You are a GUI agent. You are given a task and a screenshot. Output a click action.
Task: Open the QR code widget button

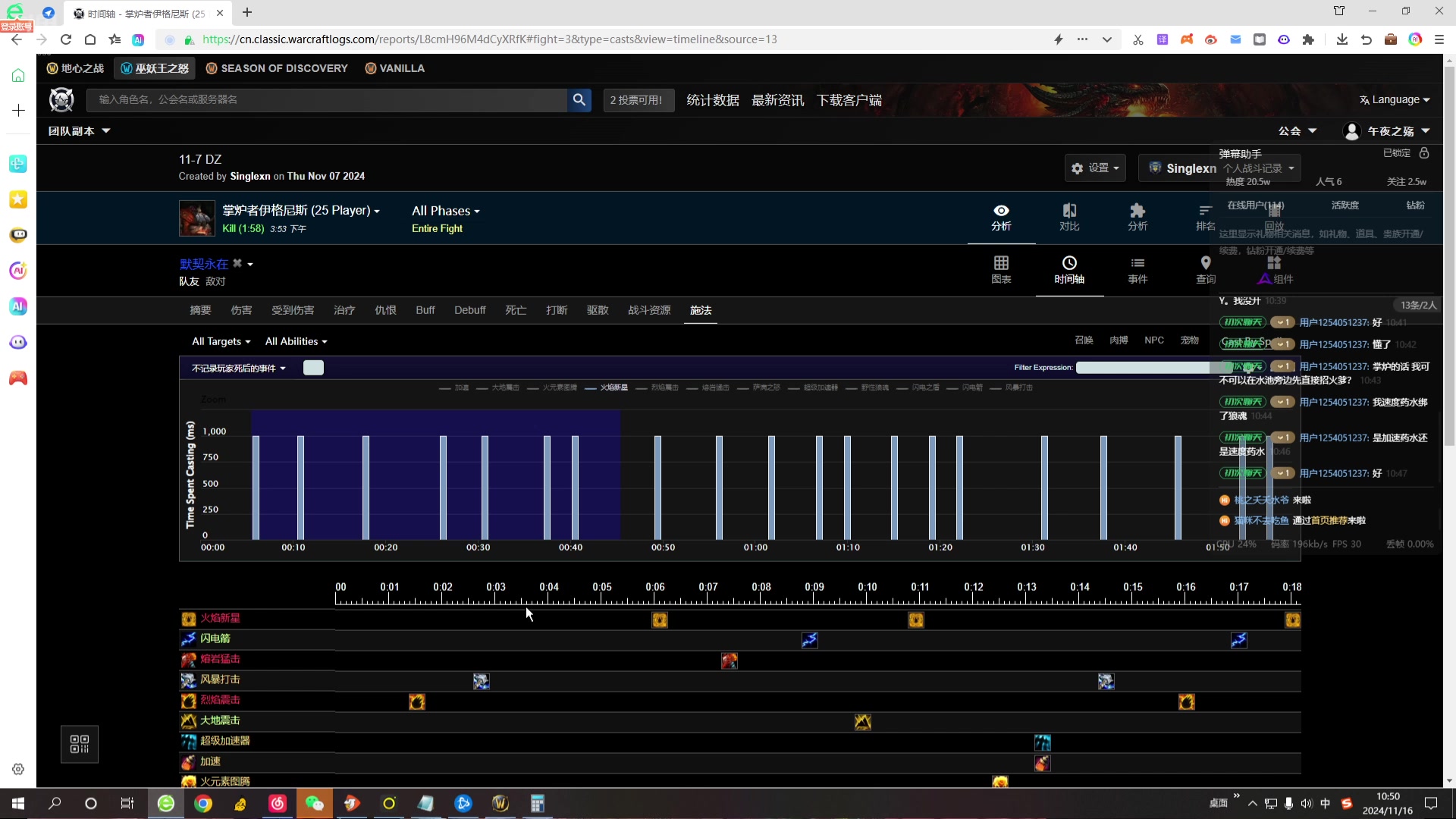point(80,744)
